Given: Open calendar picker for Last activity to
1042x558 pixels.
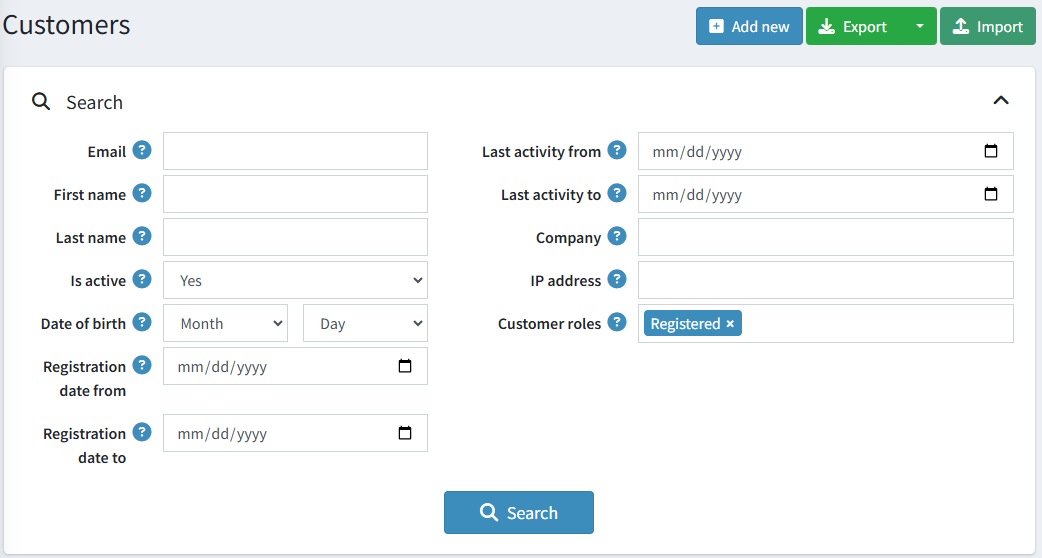Looking at the screenshot, I should 991,194.
